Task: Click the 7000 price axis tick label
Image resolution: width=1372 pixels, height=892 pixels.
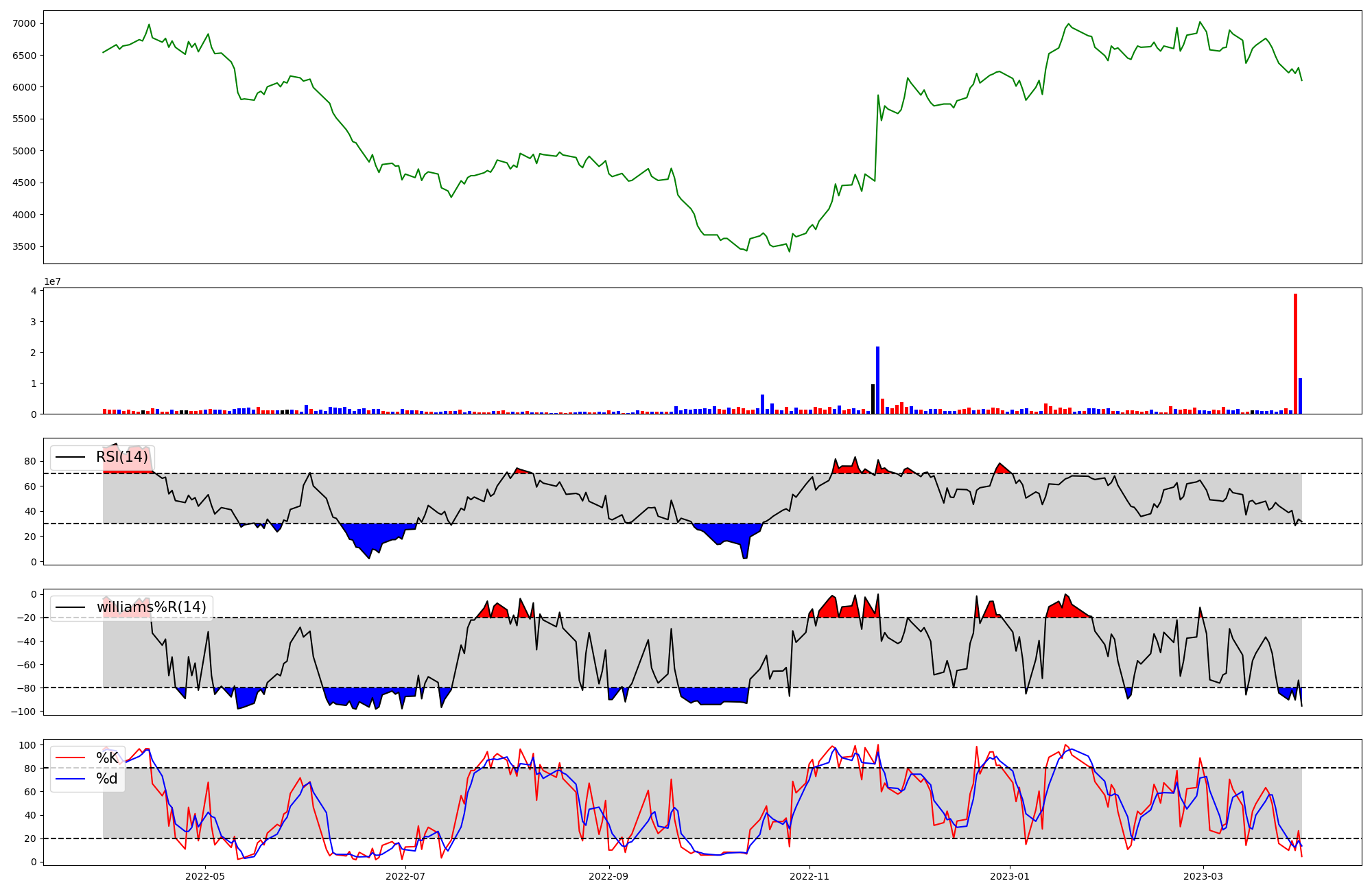Action: click(x=25, y=24)
